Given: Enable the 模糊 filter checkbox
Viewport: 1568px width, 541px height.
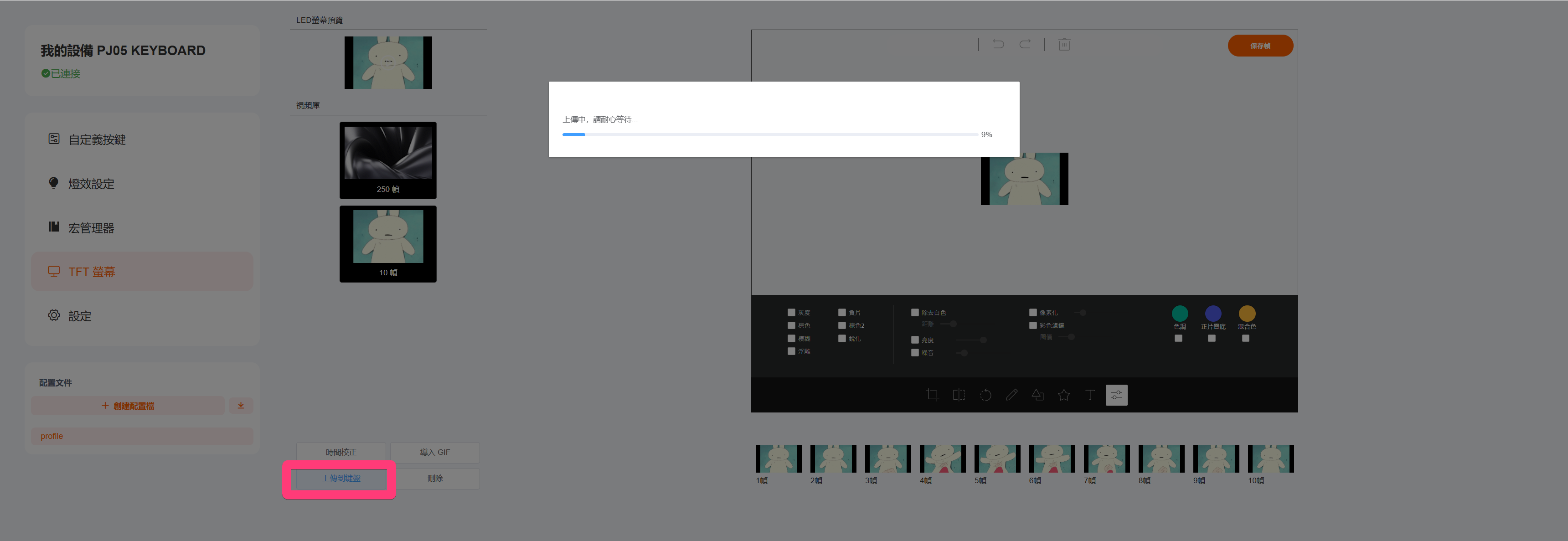Looking at the screenshot, I should click(791, 338).
